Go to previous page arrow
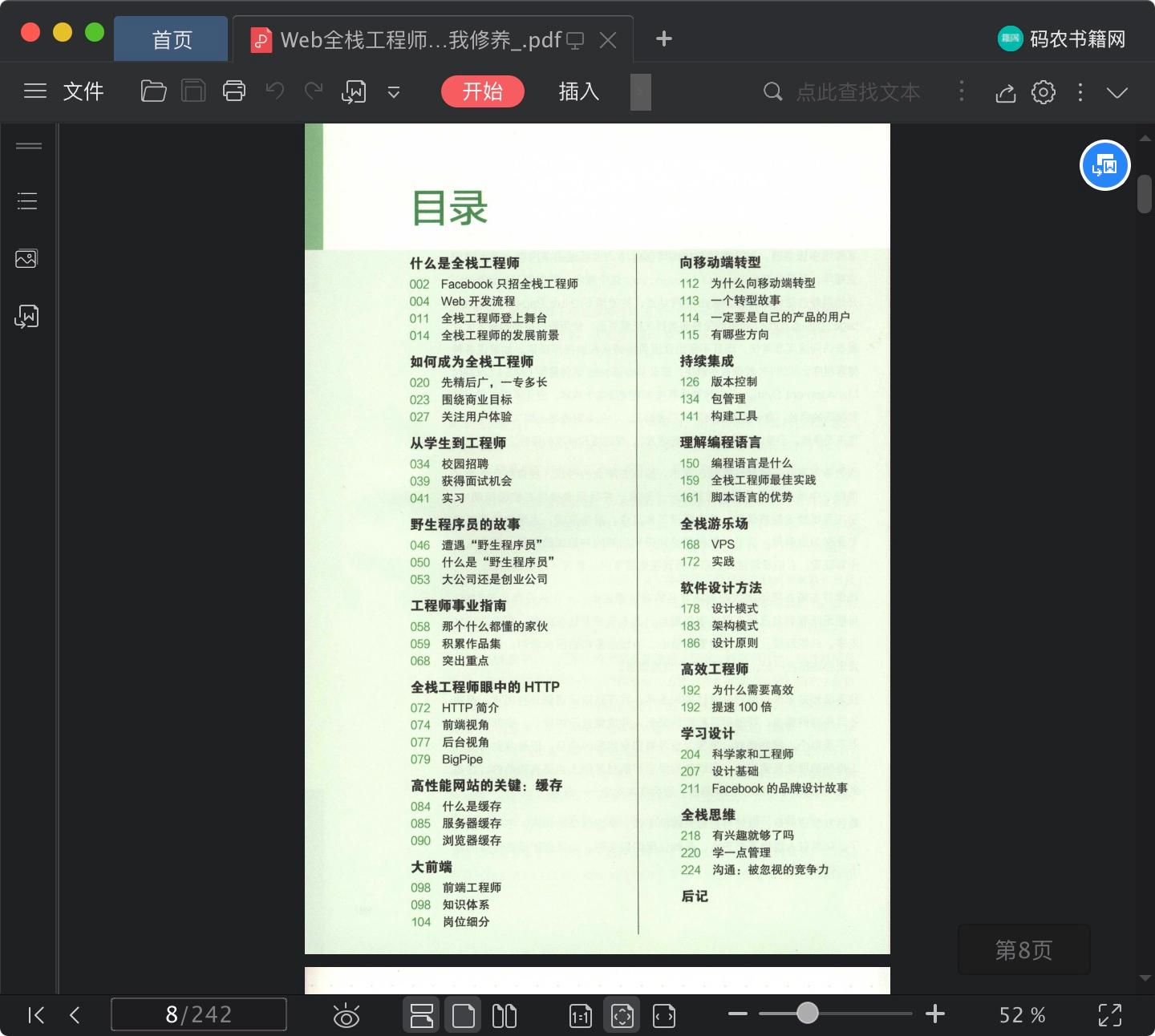Viewport: 1155px width, 1036px height. (x=75, y=1015)
